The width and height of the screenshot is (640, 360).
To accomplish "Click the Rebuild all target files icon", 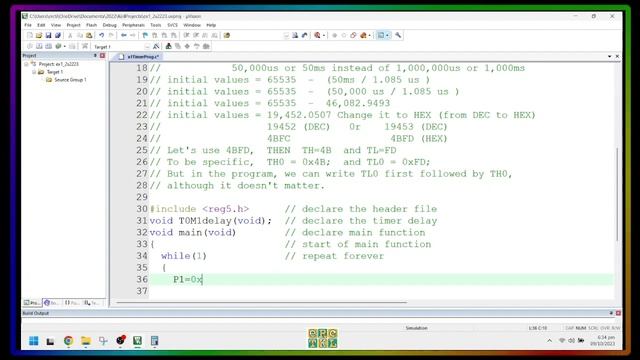I will (x=48, y=47).
